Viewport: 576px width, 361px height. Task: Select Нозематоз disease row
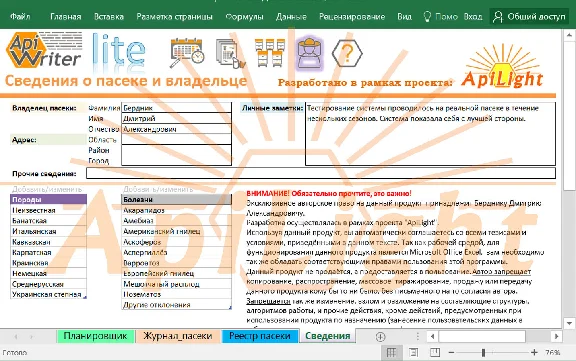coord(176,295)
